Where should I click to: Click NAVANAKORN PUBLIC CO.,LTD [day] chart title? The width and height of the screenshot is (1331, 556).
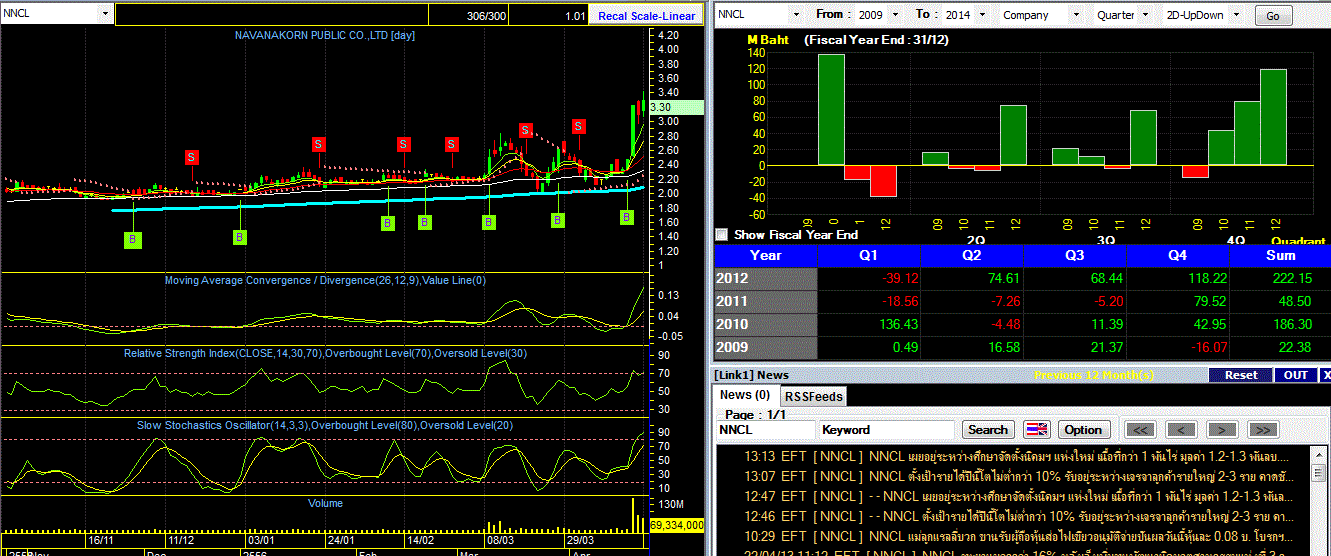(325, 35)
